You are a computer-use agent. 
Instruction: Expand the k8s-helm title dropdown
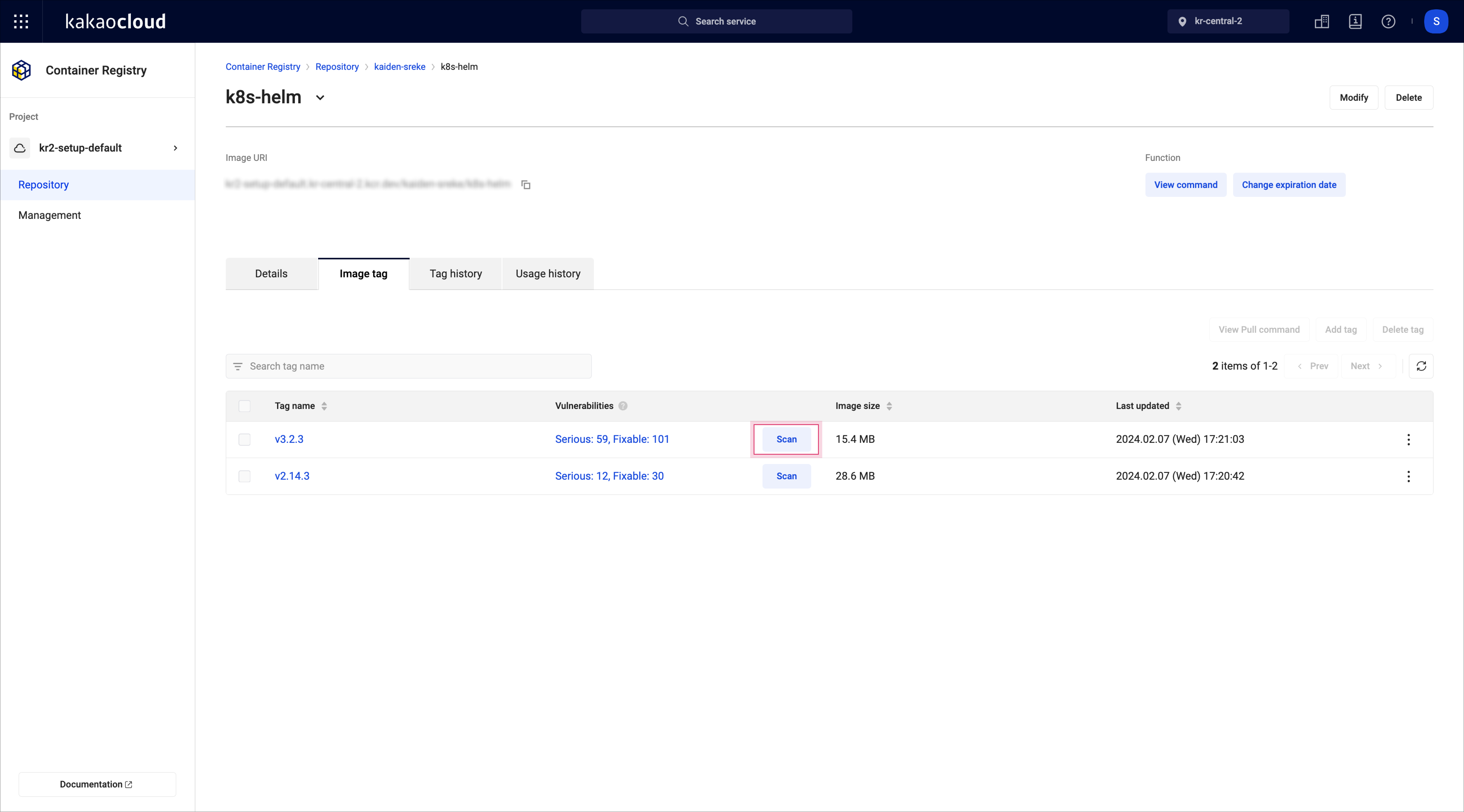320,98
